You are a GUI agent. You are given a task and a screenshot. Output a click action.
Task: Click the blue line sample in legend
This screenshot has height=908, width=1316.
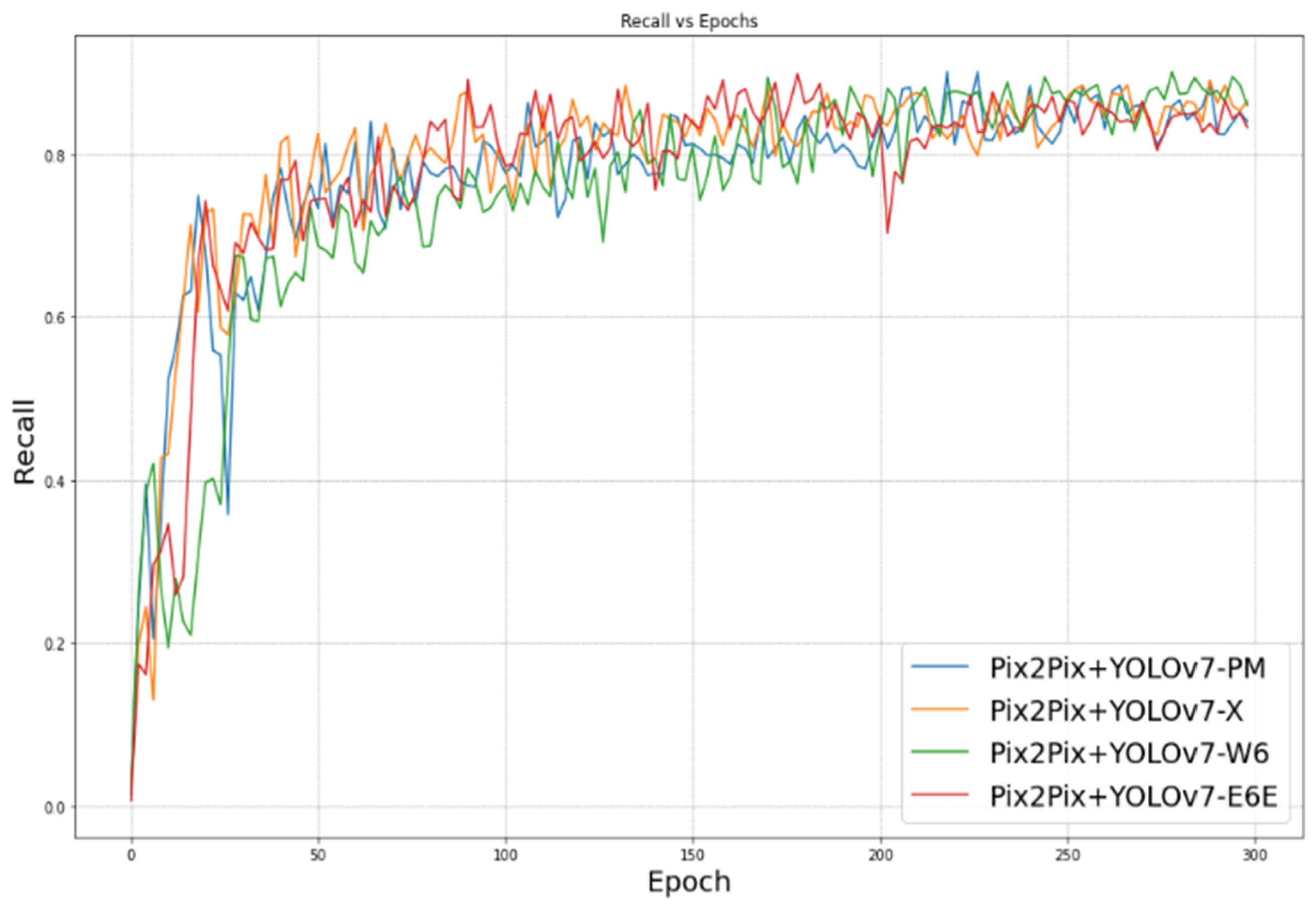(939, 666)
